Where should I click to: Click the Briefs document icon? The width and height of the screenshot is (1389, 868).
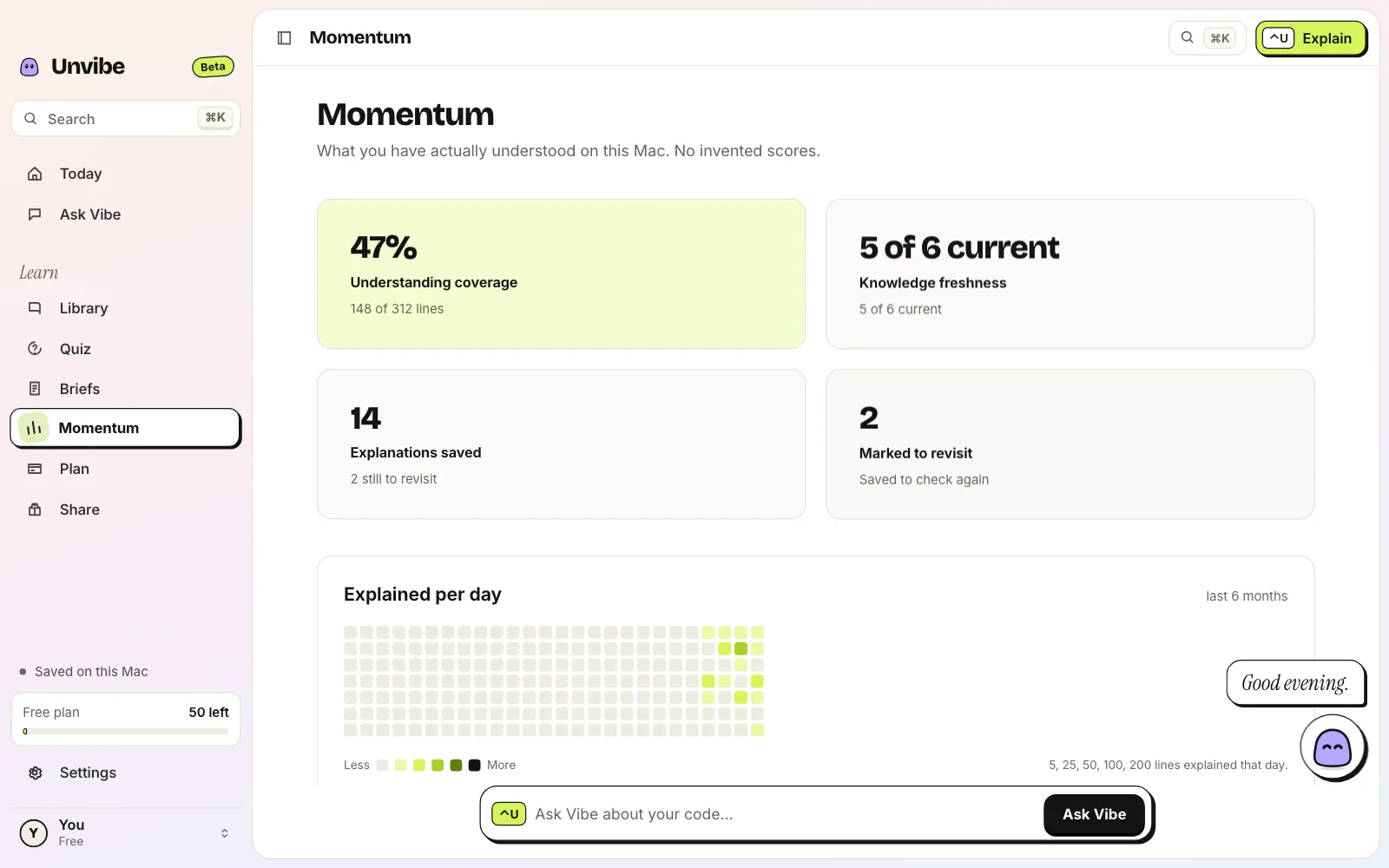35,389
